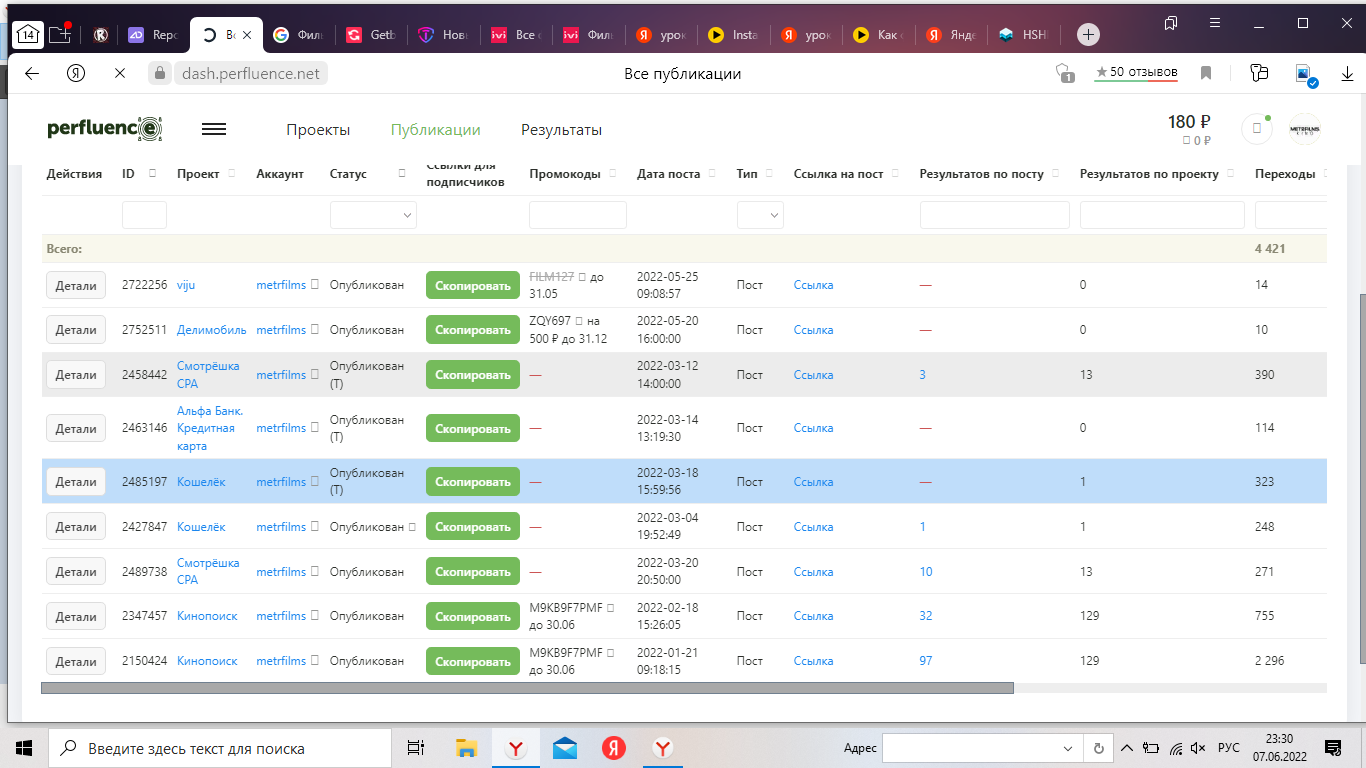
Task: Click the balance 180 ₽ text
Action: pos(1189,122)
